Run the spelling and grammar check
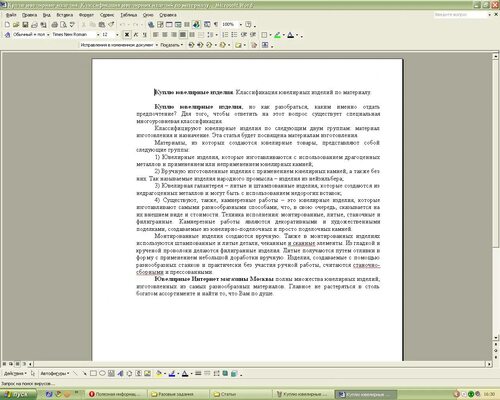 pos(72,25)
